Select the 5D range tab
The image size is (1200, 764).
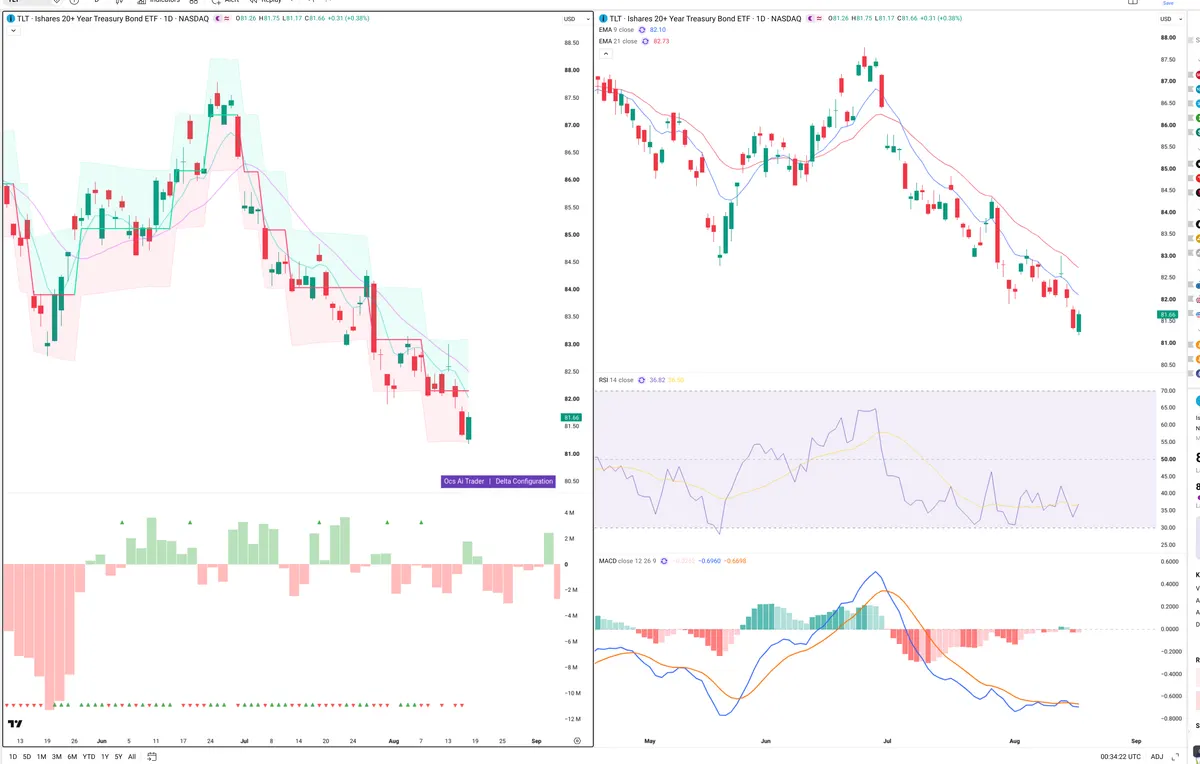coord(27,756)
